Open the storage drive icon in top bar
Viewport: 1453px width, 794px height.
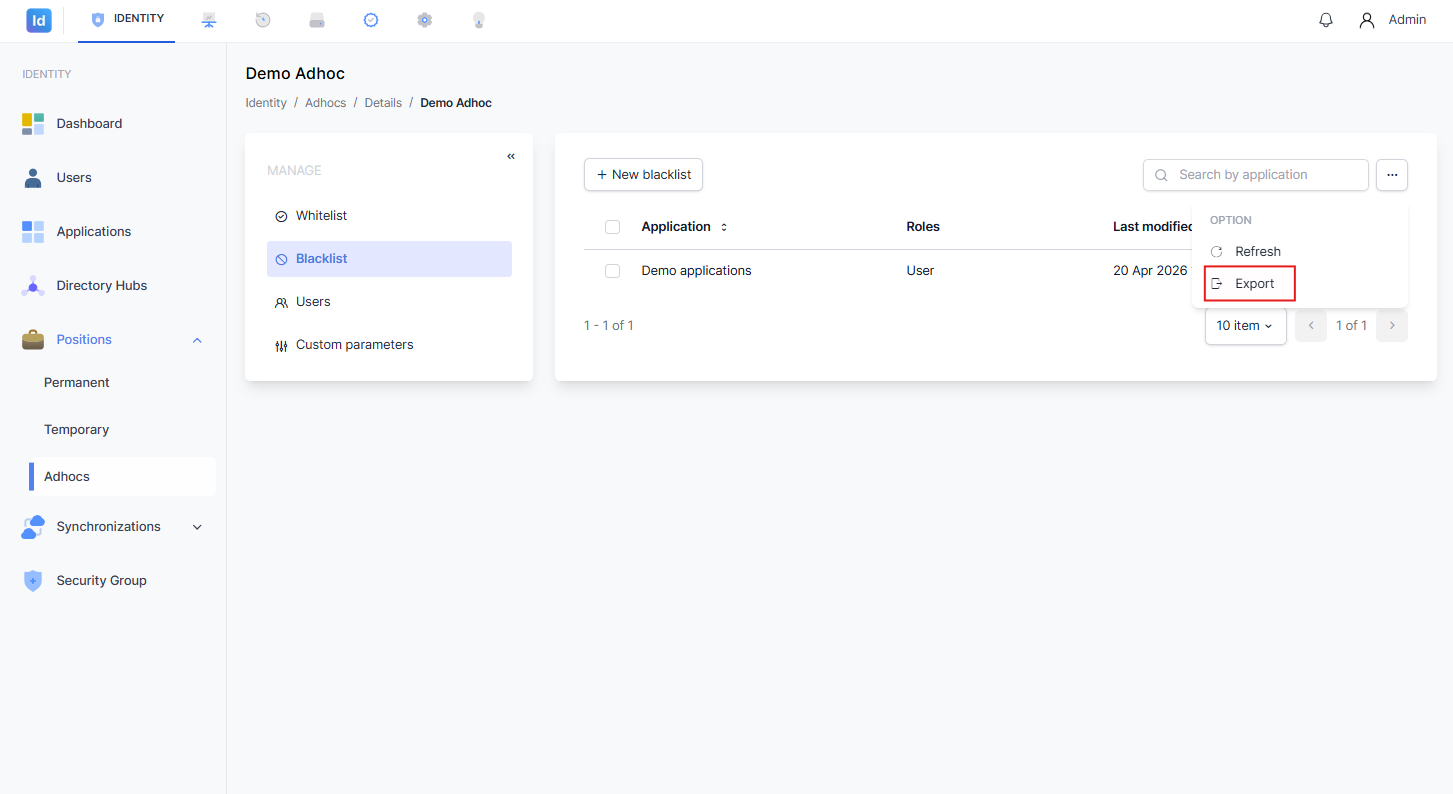click(317, 20)
